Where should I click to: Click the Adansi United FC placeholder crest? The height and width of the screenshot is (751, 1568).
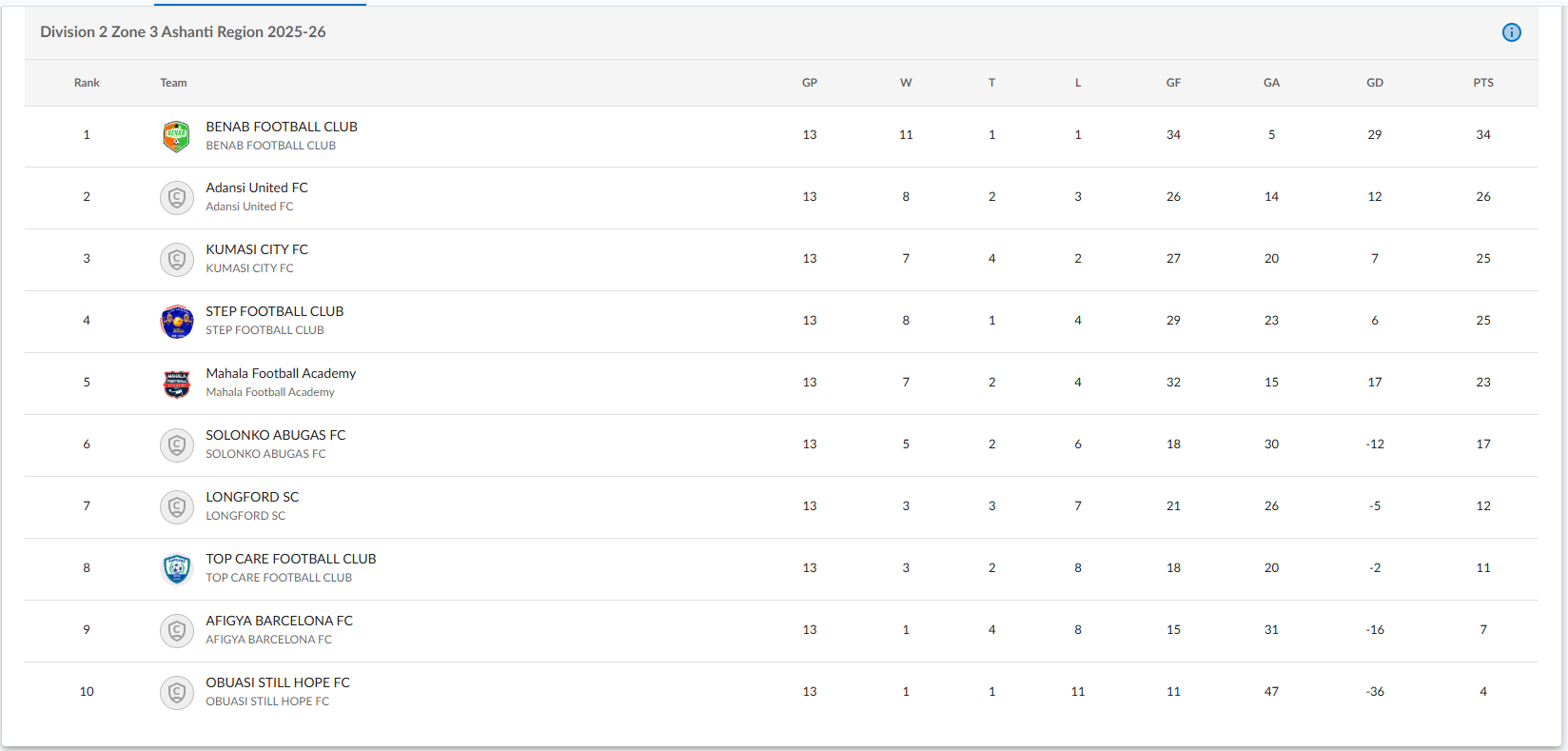coord(177,198)
